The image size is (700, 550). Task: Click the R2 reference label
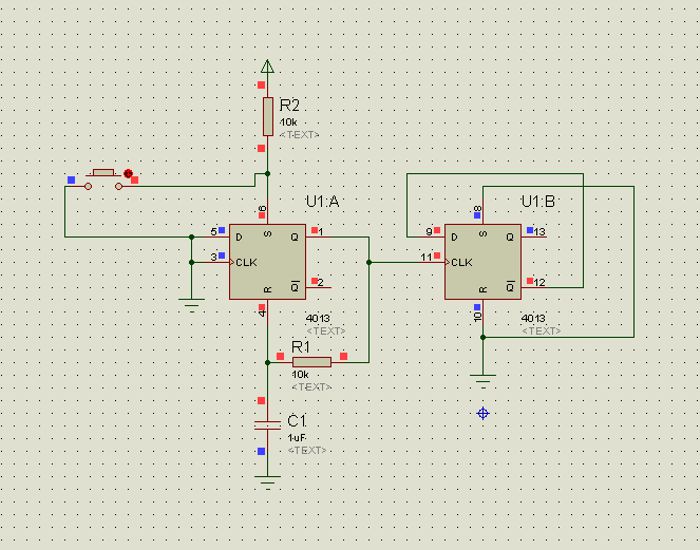289,105
